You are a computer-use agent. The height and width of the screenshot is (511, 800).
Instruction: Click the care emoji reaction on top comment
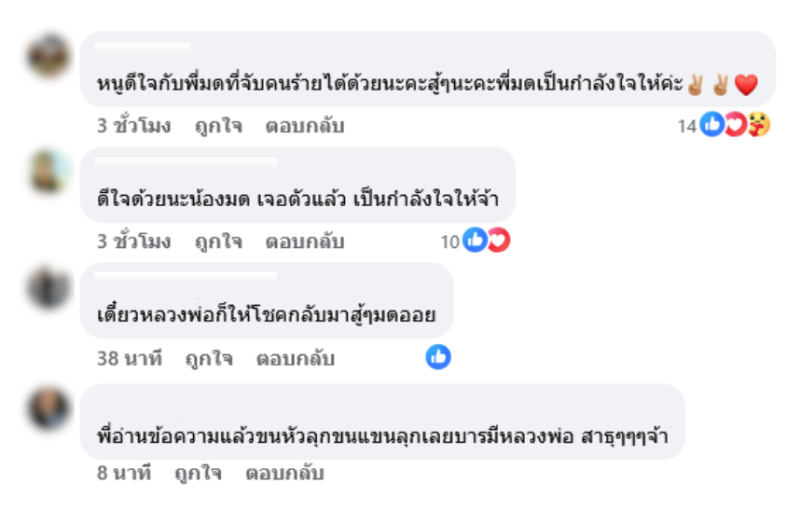pos(758,125)
